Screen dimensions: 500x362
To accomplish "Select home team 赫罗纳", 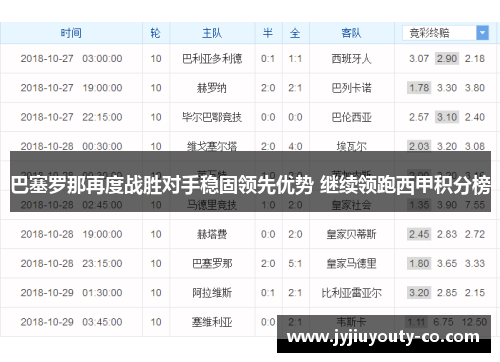I will 212,88.
